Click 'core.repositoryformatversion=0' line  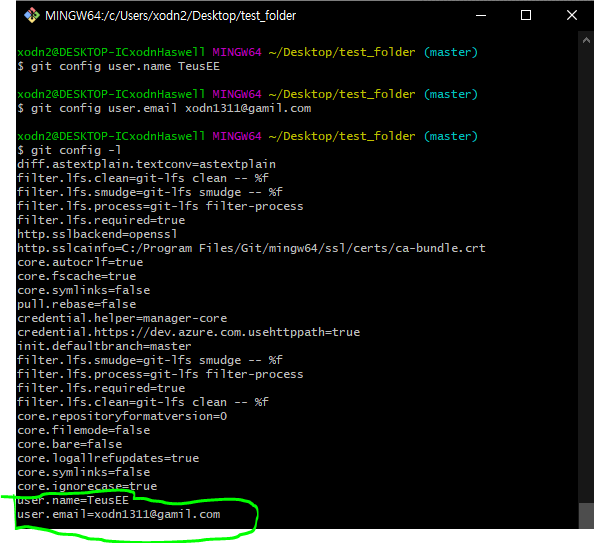click(x=122, y=416)
